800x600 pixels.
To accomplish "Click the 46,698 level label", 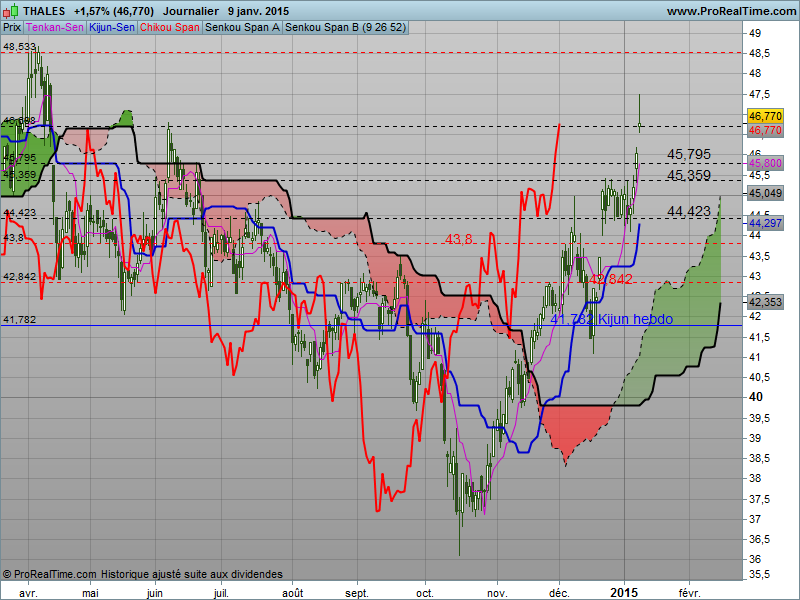I will coord(19,120).
